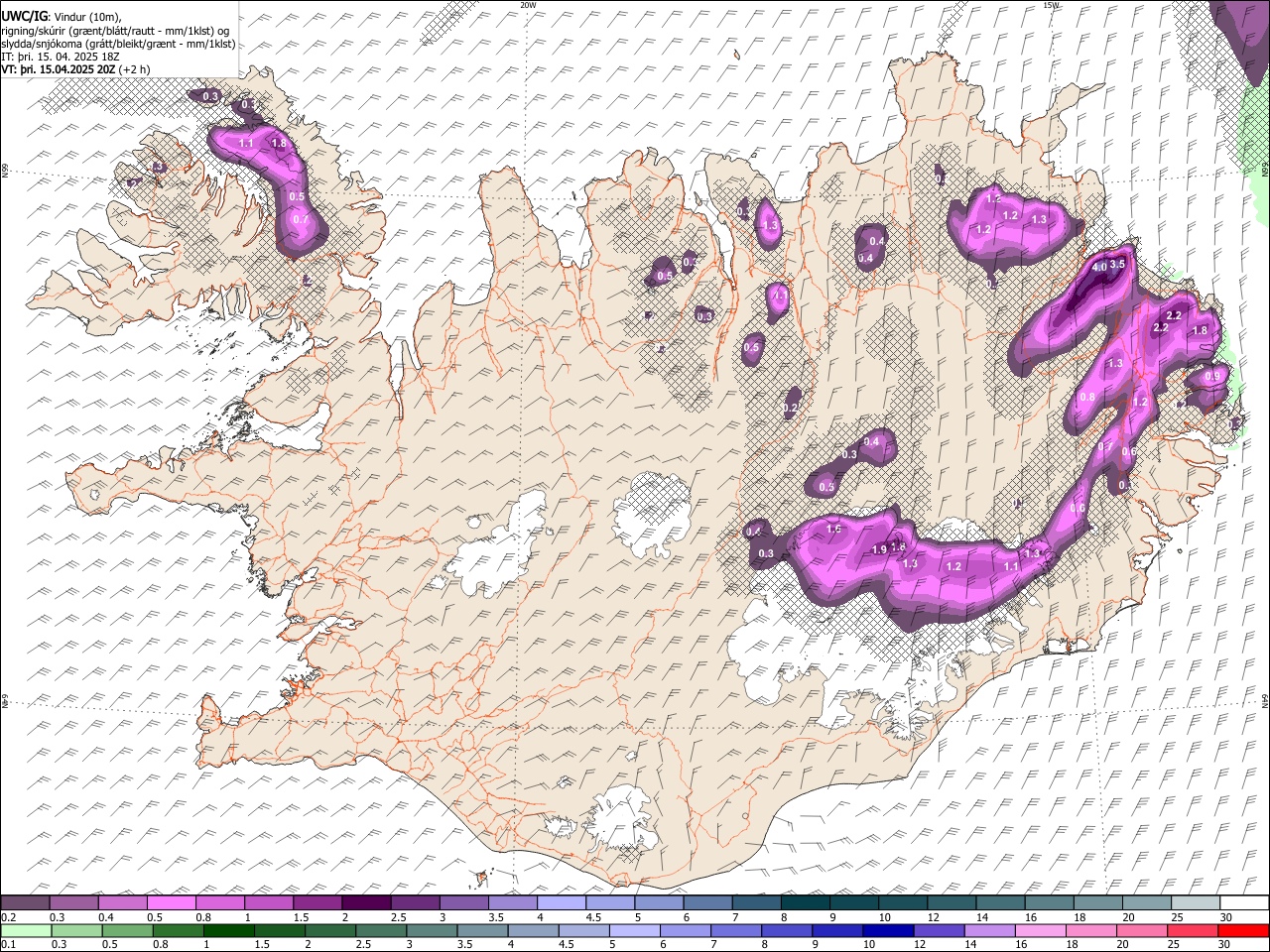Click the dark teal top-row swatch starting at 8
Viewport: 1270px width, 952px height.
point(806,902)
